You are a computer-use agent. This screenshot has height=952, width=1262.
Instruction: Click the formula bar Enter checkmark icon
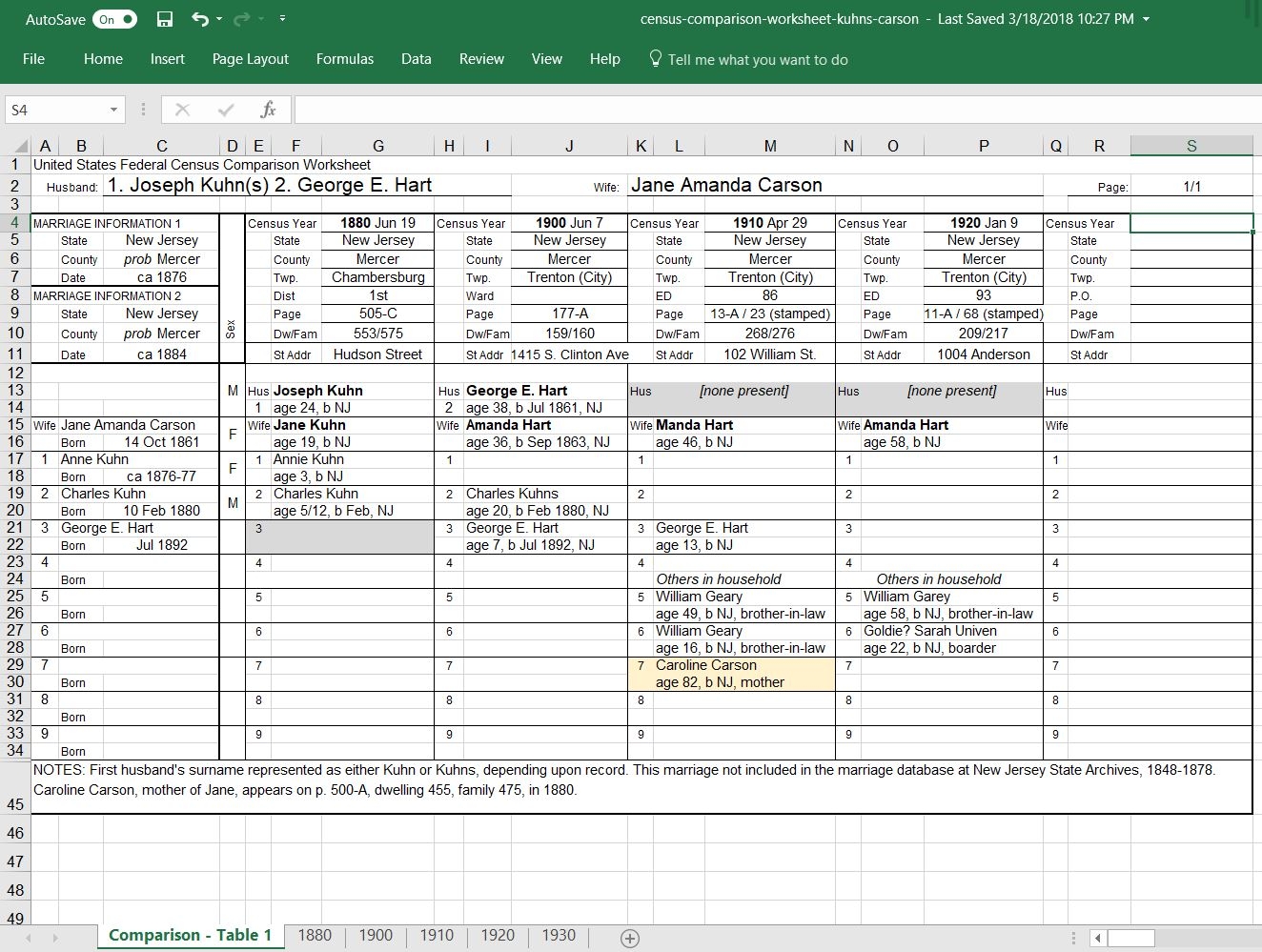pos(226,110)
